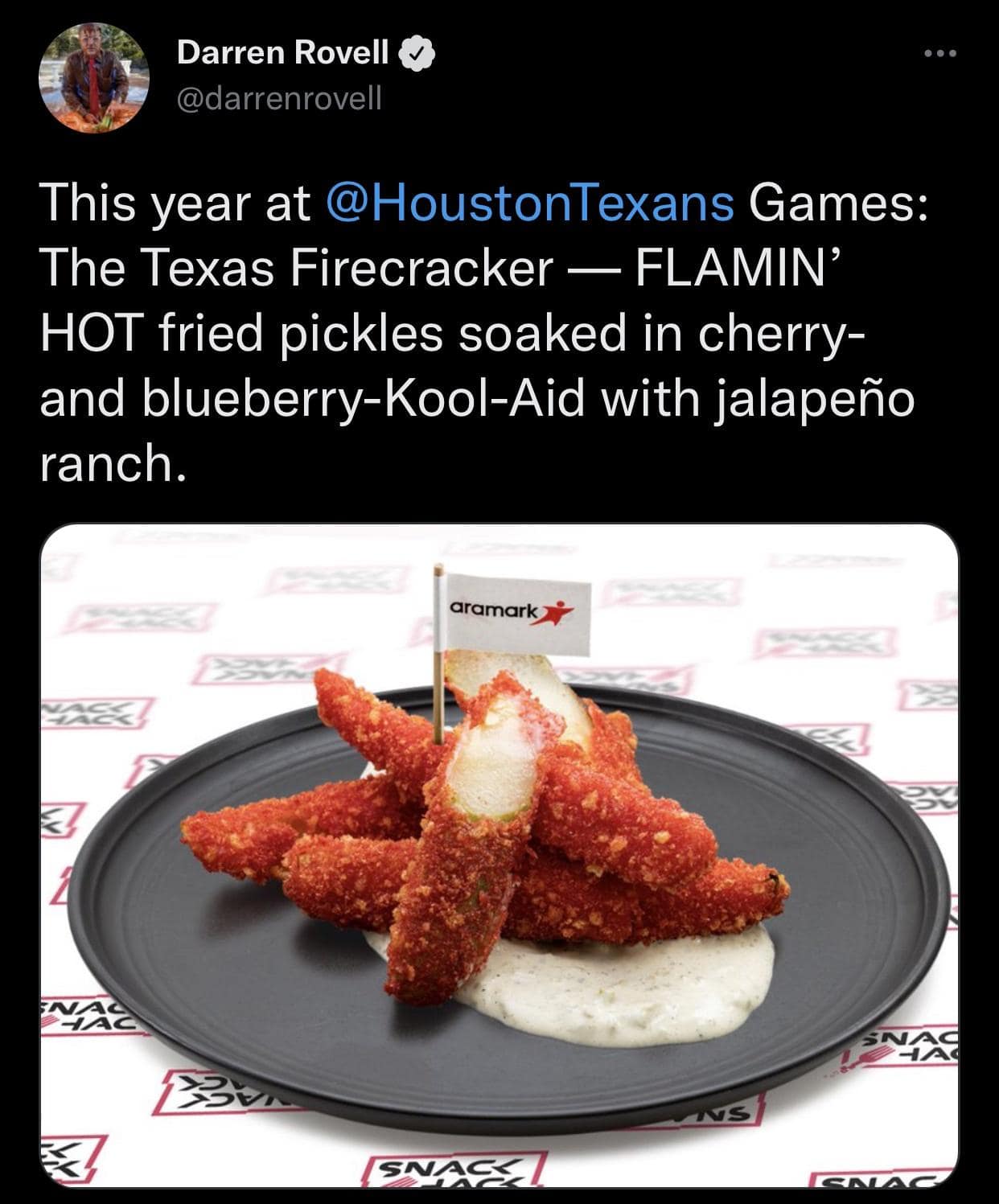Open the three-dot more options menu
The image size is (999, 1204).
(x=940, y=54)
